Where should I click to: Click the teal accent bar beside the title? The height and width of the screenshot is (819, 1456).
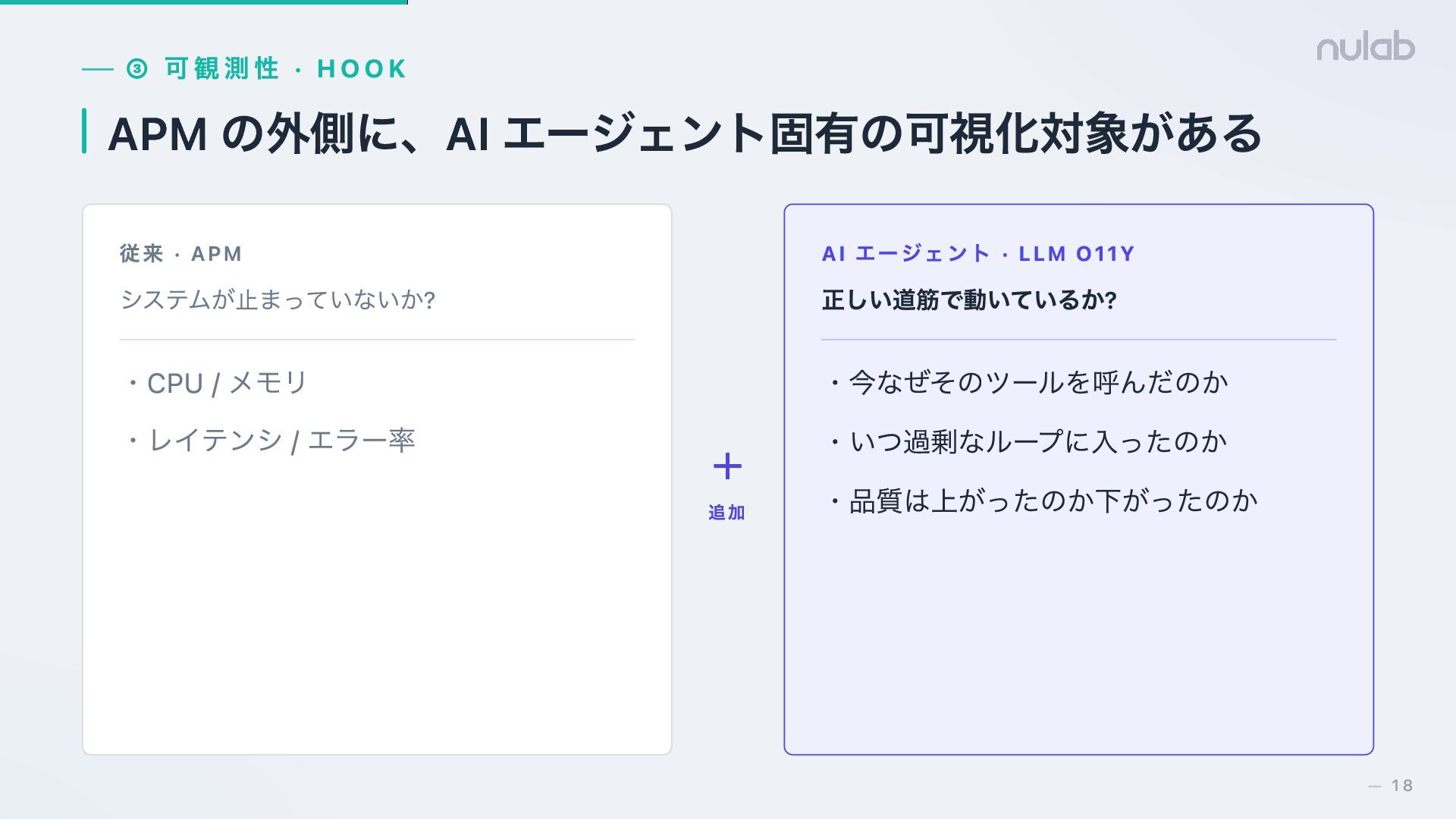[x=84, y=131]
